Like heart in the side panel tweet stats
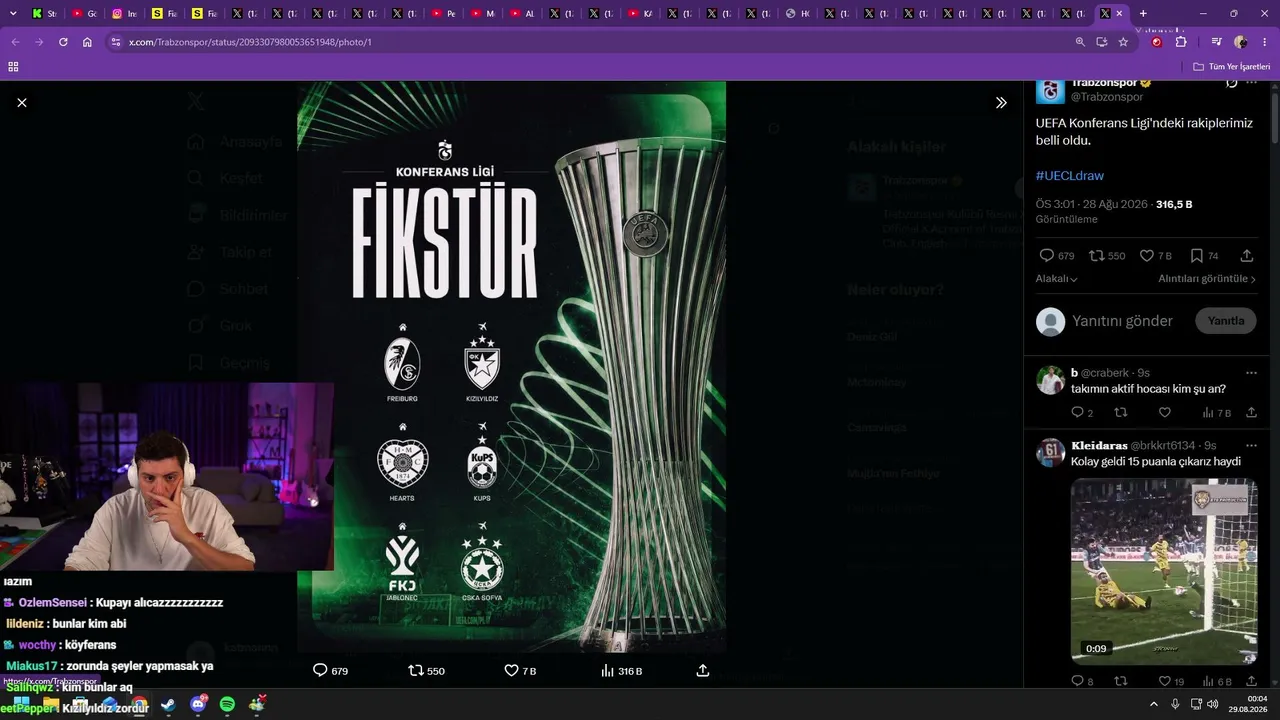1280x720 pixels. pos(1147,255)
